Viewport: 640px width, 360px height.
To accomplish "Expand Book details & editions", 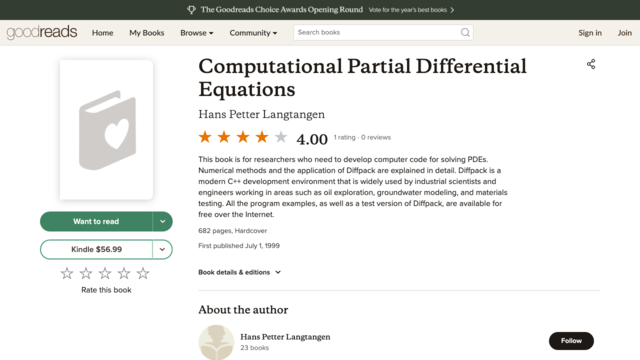I will 240,272.
